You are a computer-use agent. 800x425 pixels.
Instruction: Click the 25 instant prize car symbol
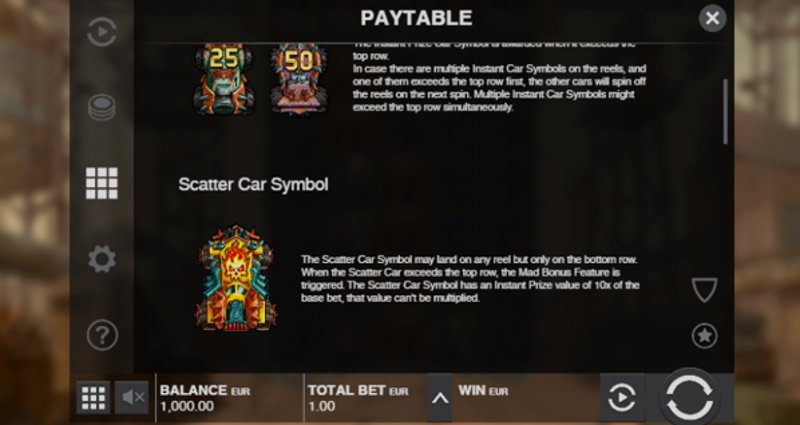[224, 79]
